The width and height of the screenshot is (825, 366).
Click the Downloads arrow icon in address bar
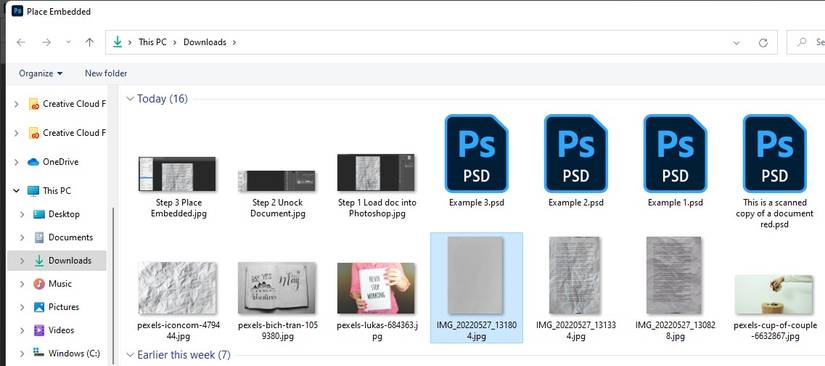[117, 42]
